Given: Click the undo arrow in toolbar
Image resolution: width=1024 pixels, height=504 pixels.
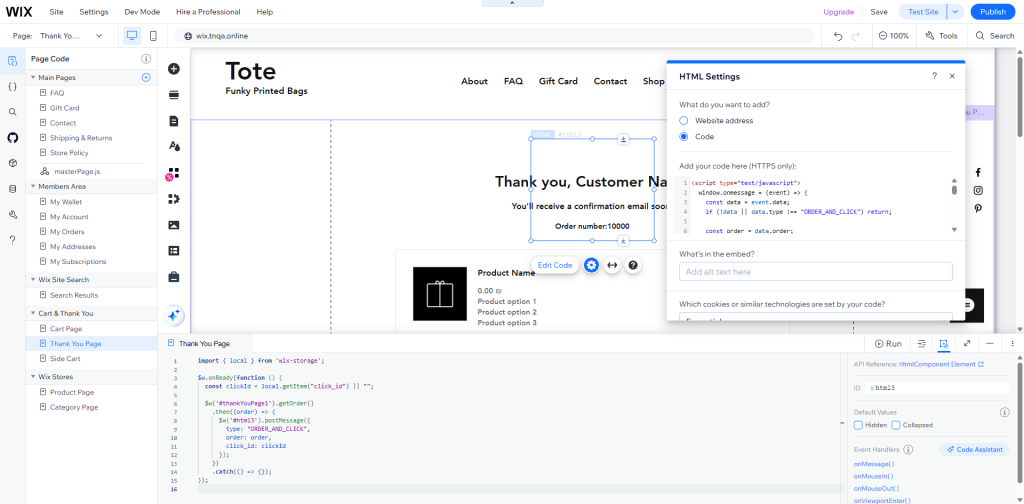Looking at the screenshot, I should click(838, 36).
